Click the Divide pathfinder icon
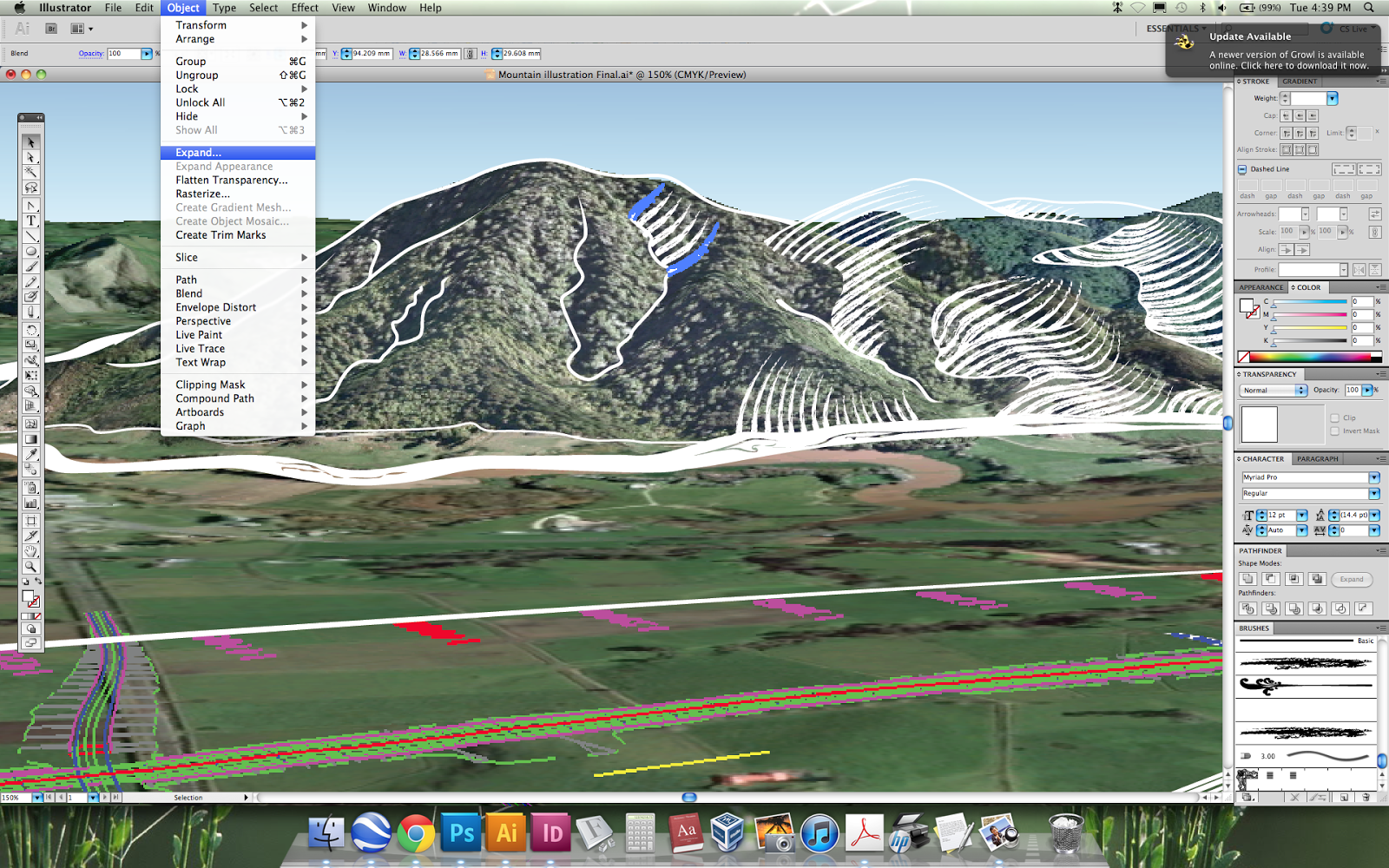 [1248, 608]
